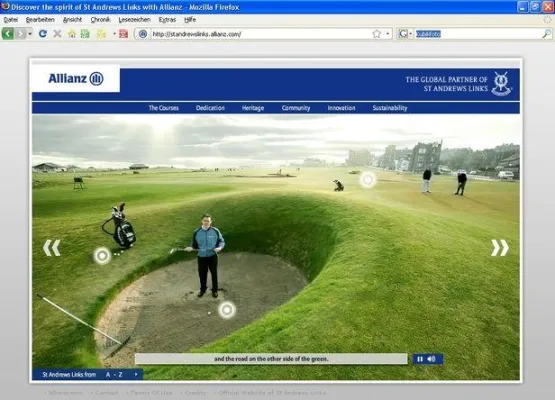Click the grey forward navigation arrow
This screenshot has height=400, width=555.
click(20, 34)
